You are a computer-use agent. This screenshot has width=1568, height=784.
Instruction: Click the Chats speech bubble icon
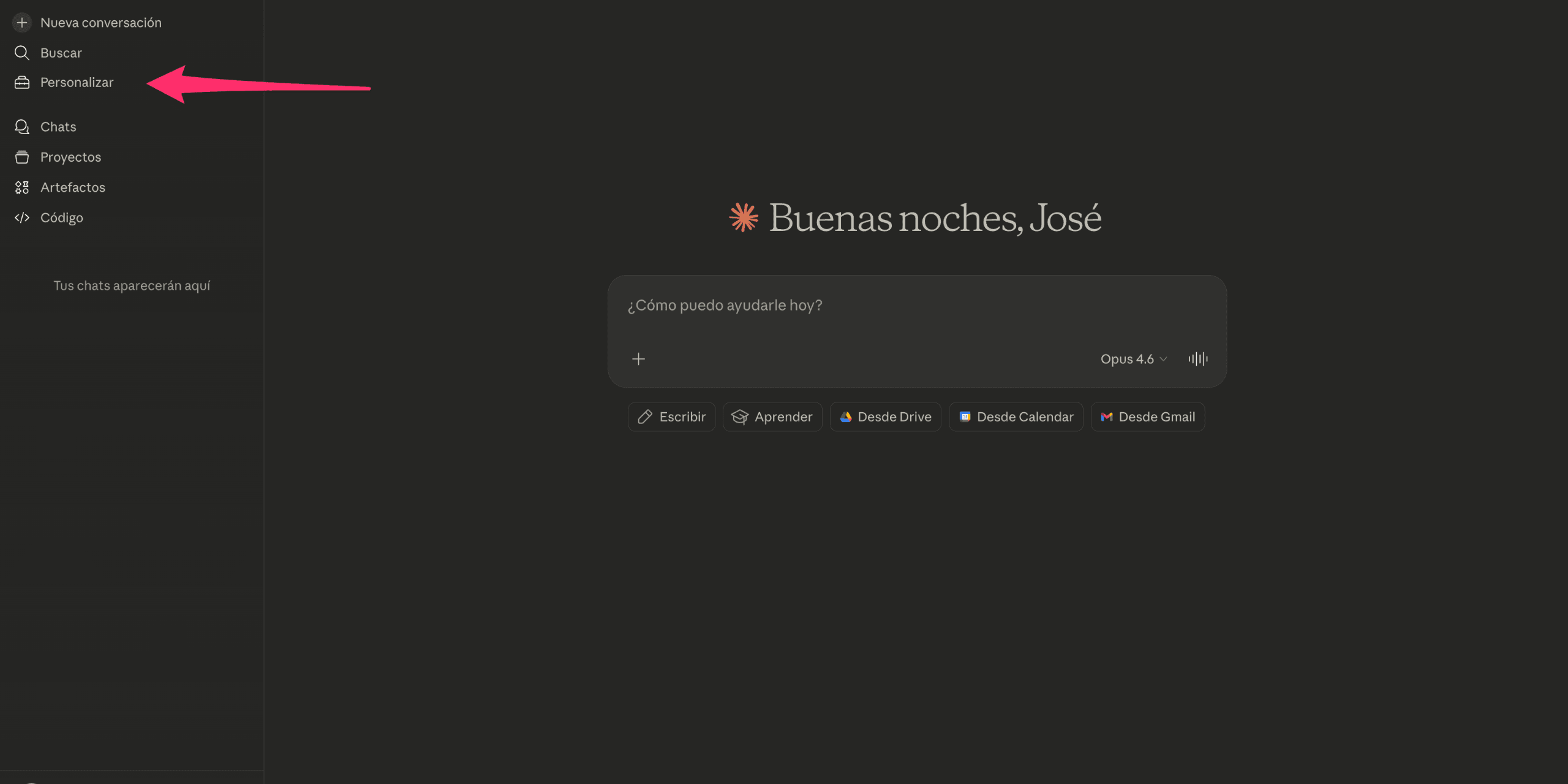click(x=22, y=127)
